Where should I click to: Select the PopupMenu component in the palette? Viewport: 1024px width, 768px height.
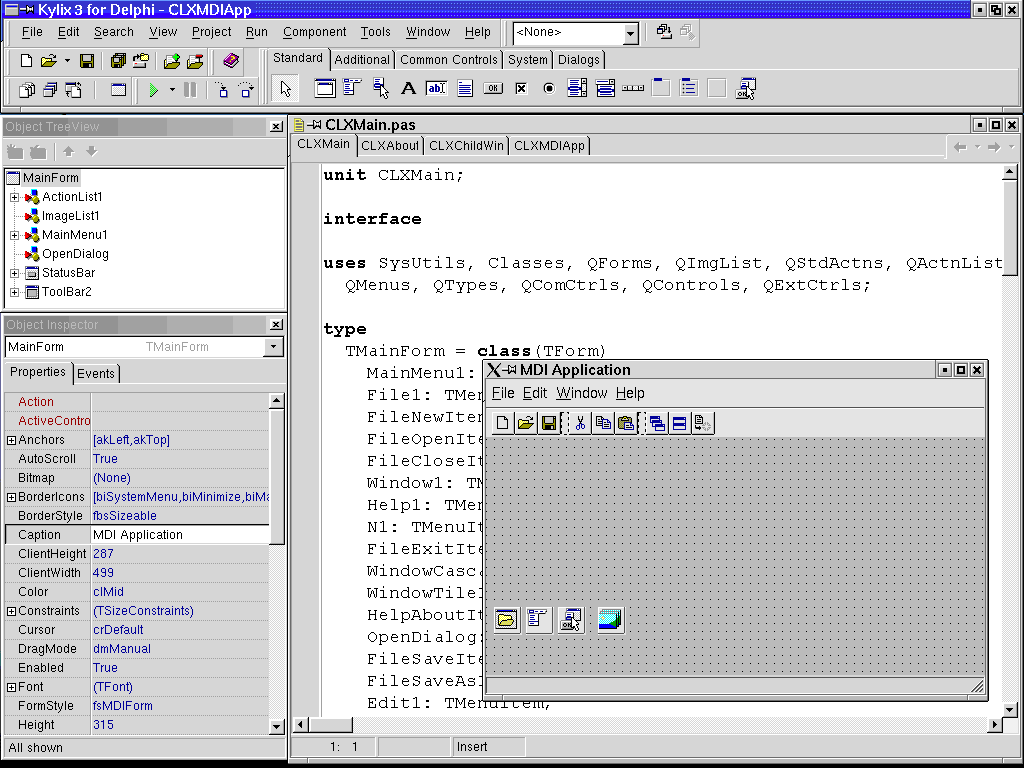tap(381, 88)
